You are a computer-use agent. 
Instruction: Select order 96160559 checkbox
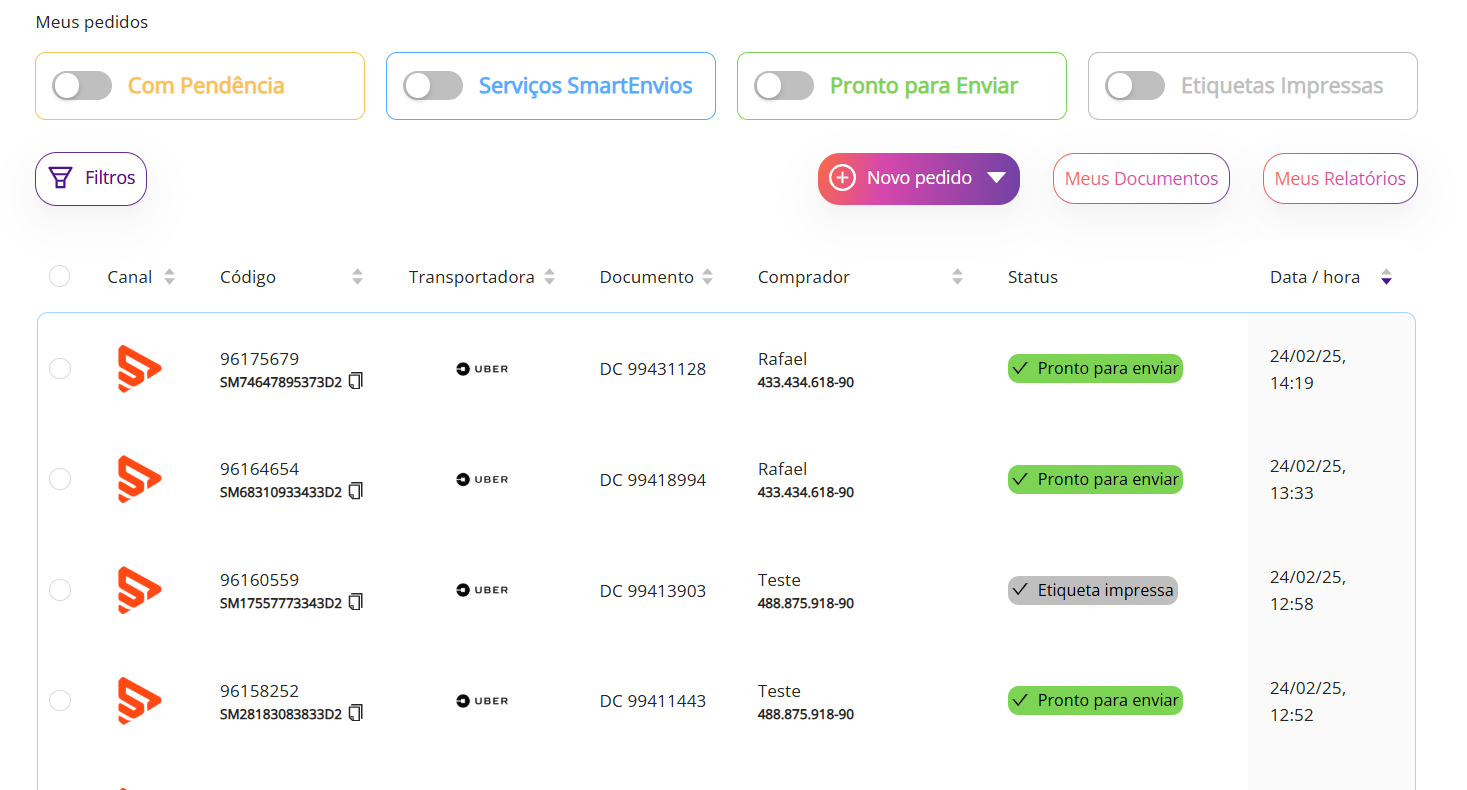pos(60,590)
